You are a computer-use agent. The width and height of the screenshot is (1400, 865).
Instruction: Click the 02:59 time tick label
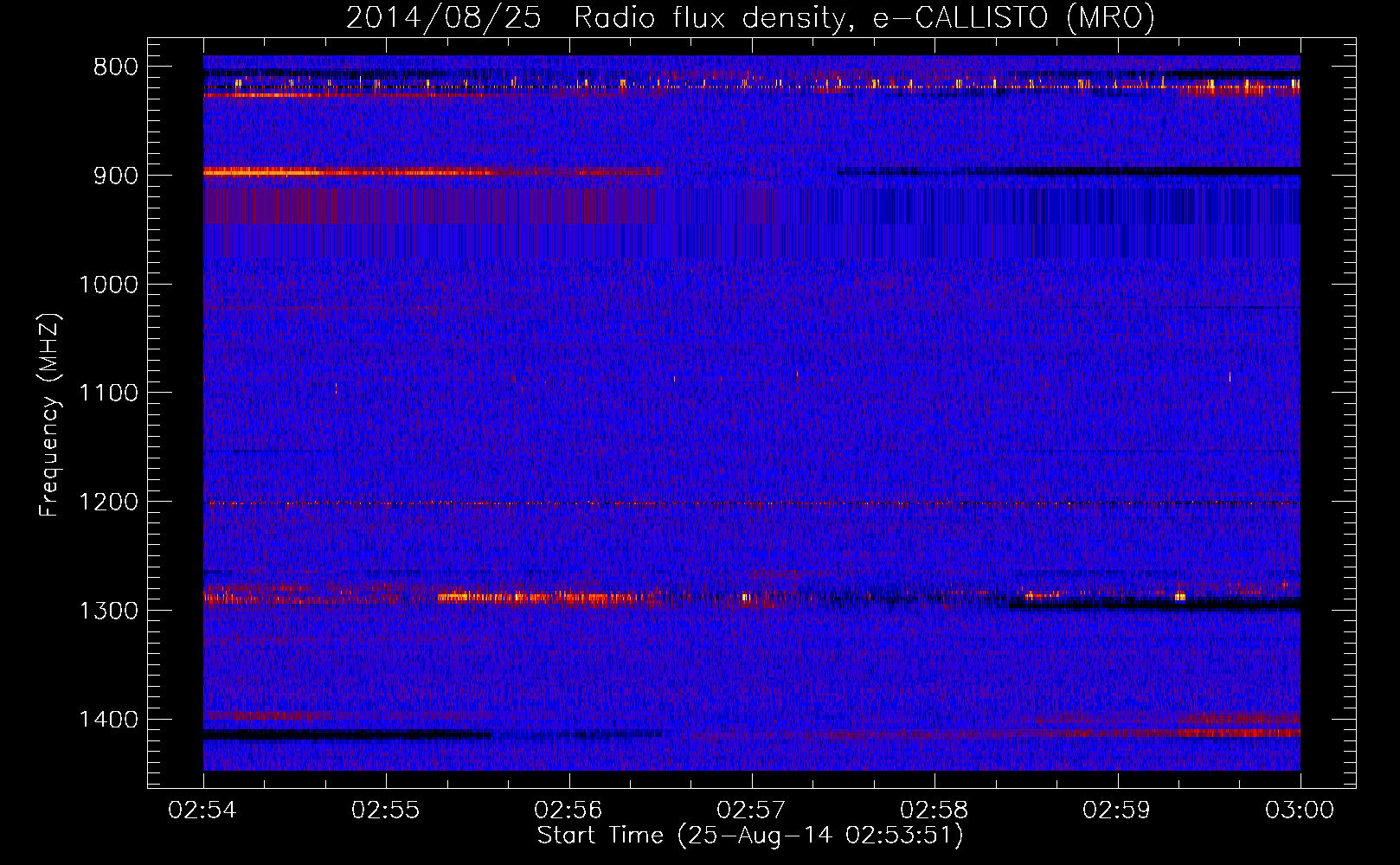[1118, 811]
